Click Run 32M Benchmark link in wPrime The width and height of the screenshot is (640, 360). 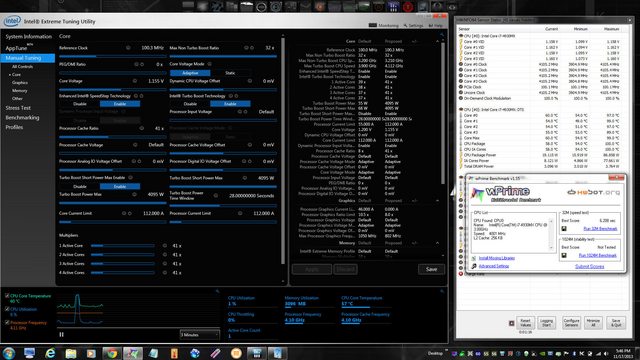(600, 229)
